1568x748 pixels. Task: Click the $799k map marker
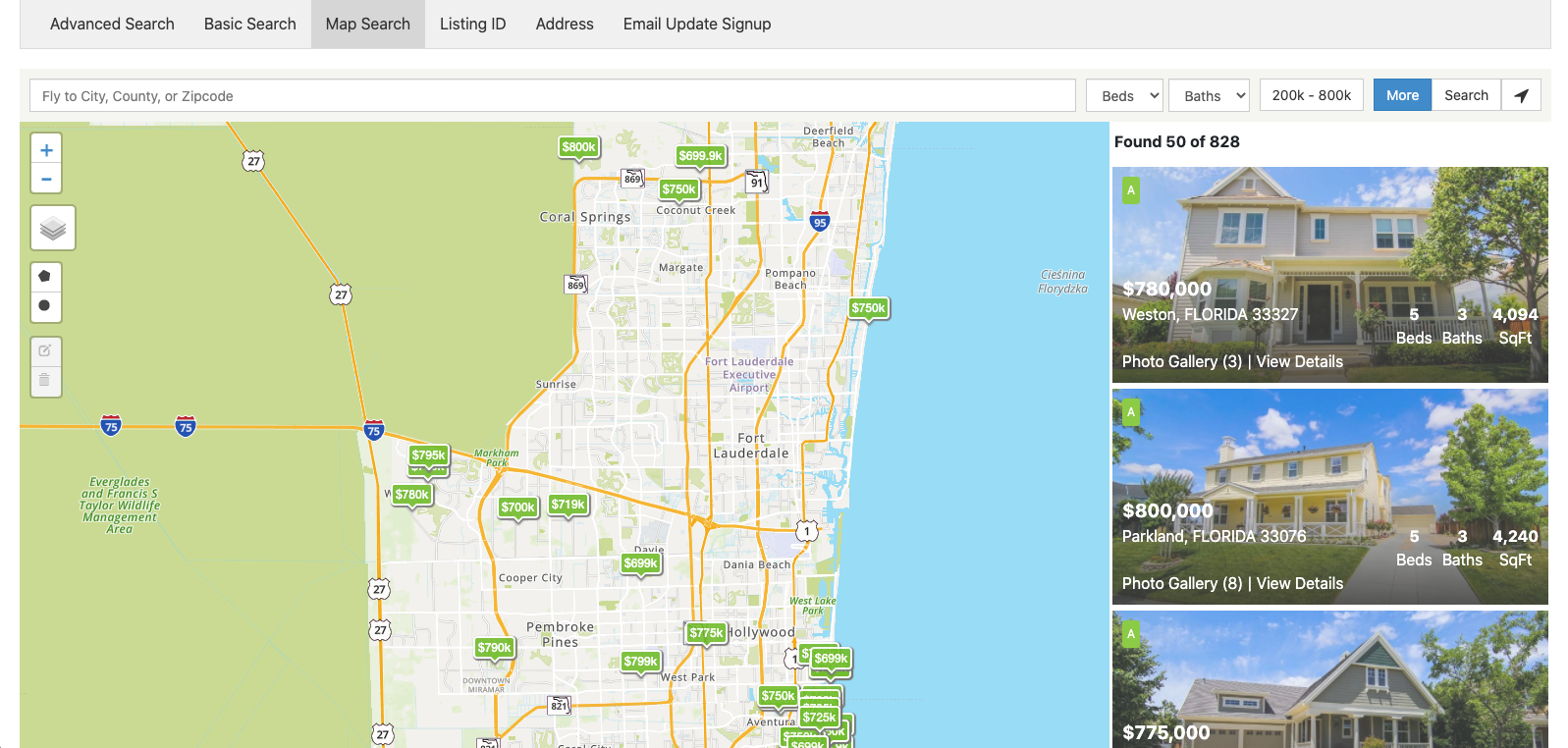point(640,663)
